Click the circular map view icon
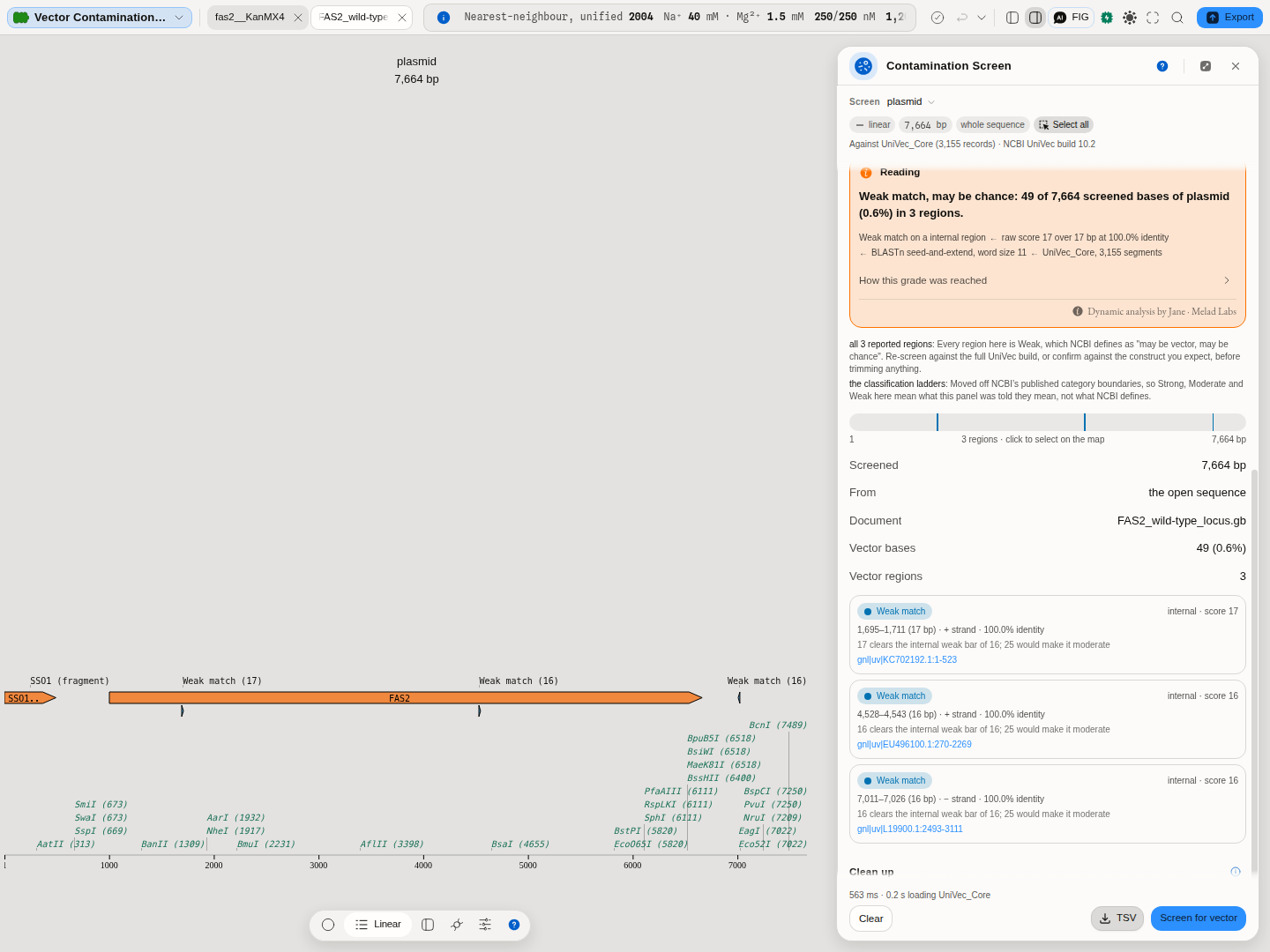The image size is (1270, 952). tap(328, 925)
